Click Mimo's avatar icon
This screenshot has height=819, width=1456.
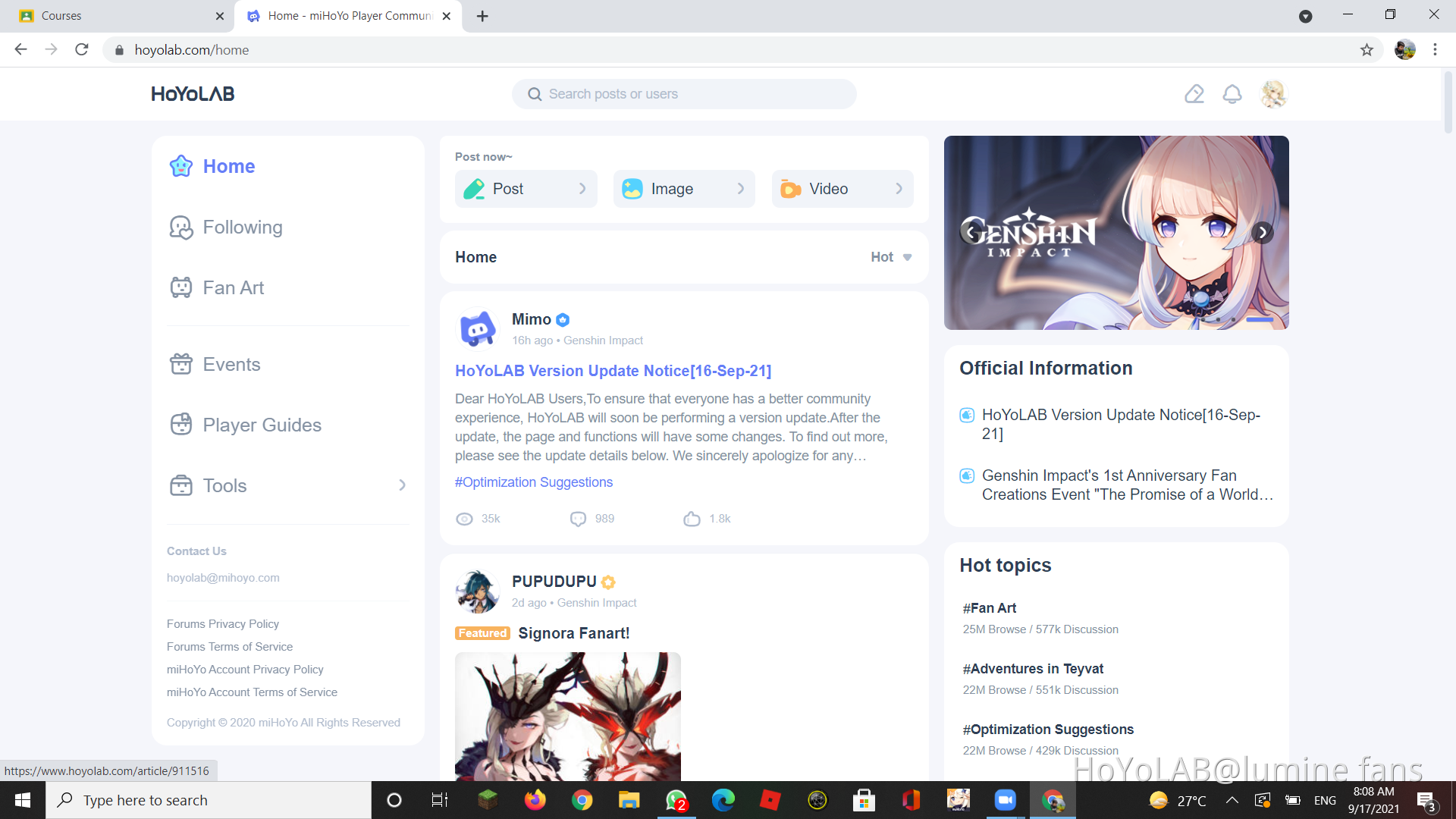[x=478, y=329]
